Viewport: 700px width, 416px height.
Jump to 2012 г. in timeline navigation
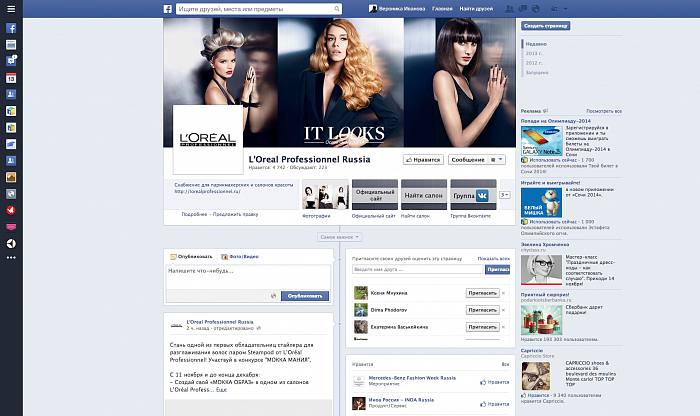[x=534, y=63]
